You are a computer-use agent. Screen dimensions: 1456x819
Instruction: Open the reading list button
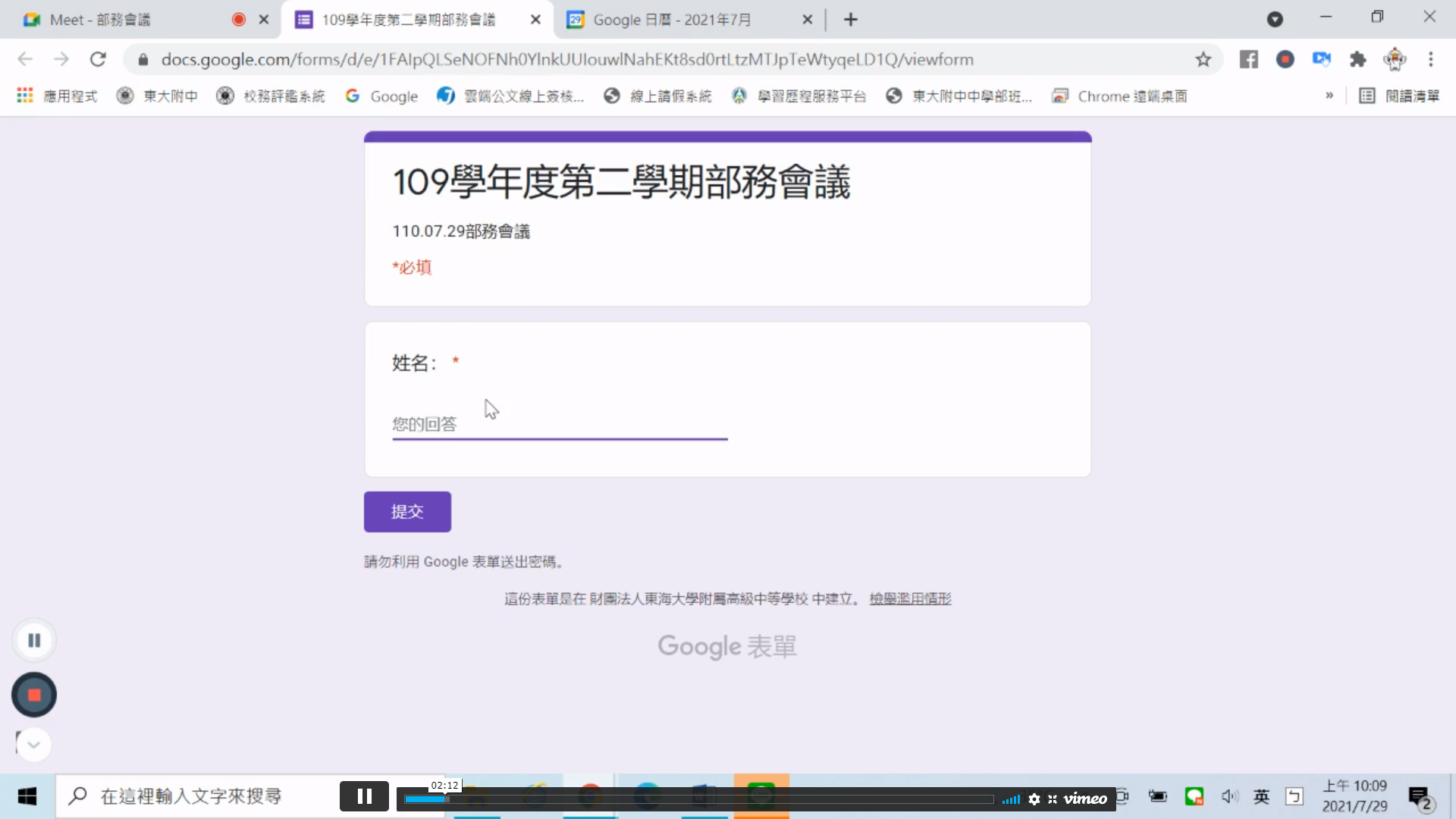(x=1398, y=96)
